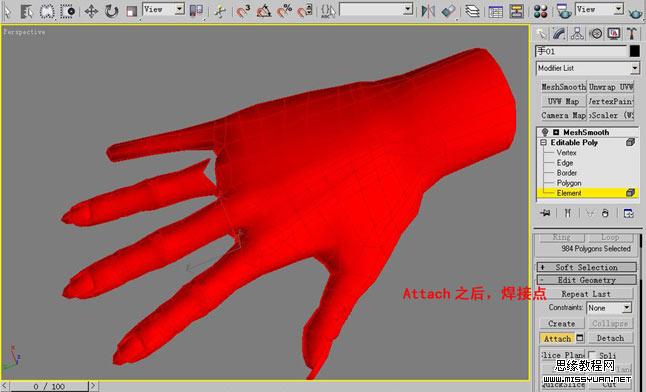The height and width of the screenshot is (392, 646).
Task: Click the Align tool
Action: (449, 11)
